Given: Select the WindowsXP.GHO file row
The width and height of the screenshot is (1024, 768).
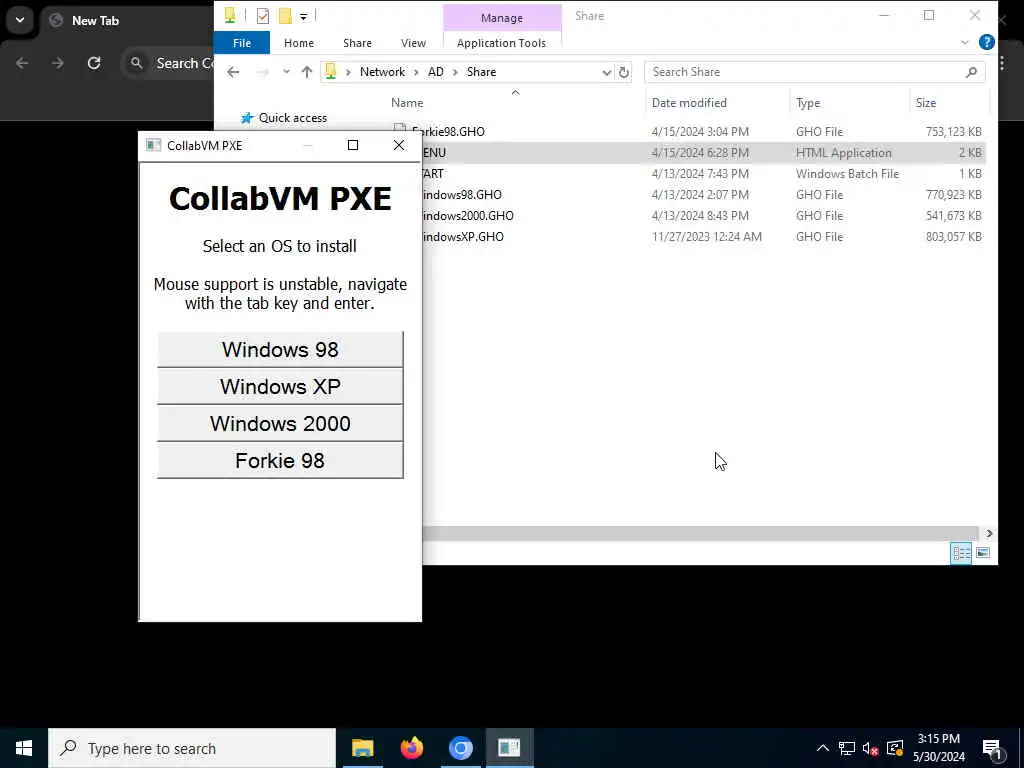Looking at the screenshot, I should click(704, 236).
